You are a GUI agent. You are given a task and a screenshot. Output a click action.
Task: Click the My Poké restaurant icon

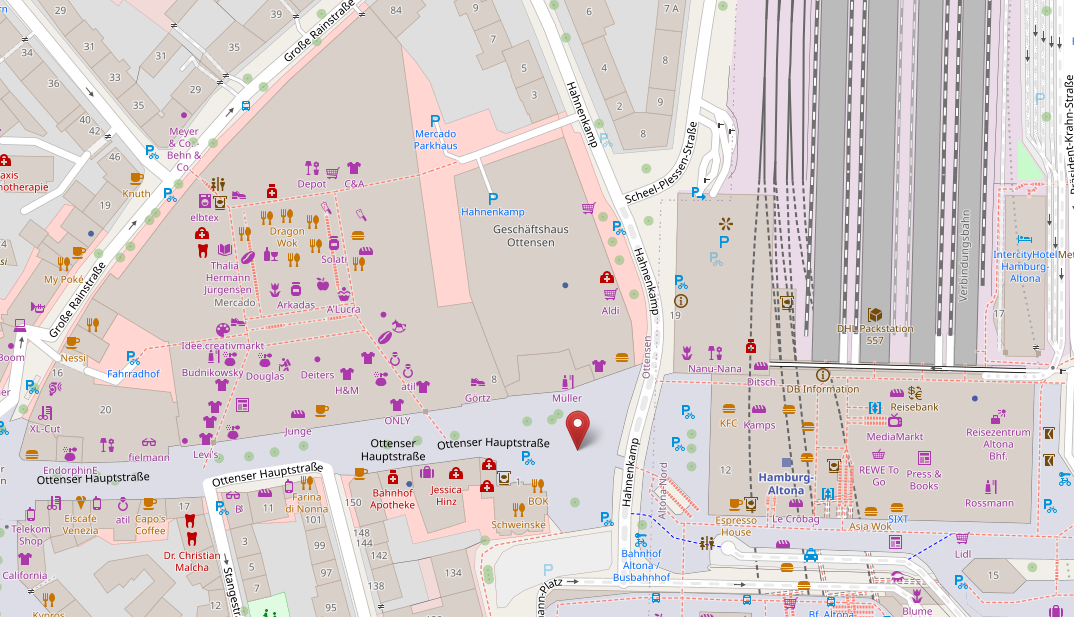click(x=64, y=264)
